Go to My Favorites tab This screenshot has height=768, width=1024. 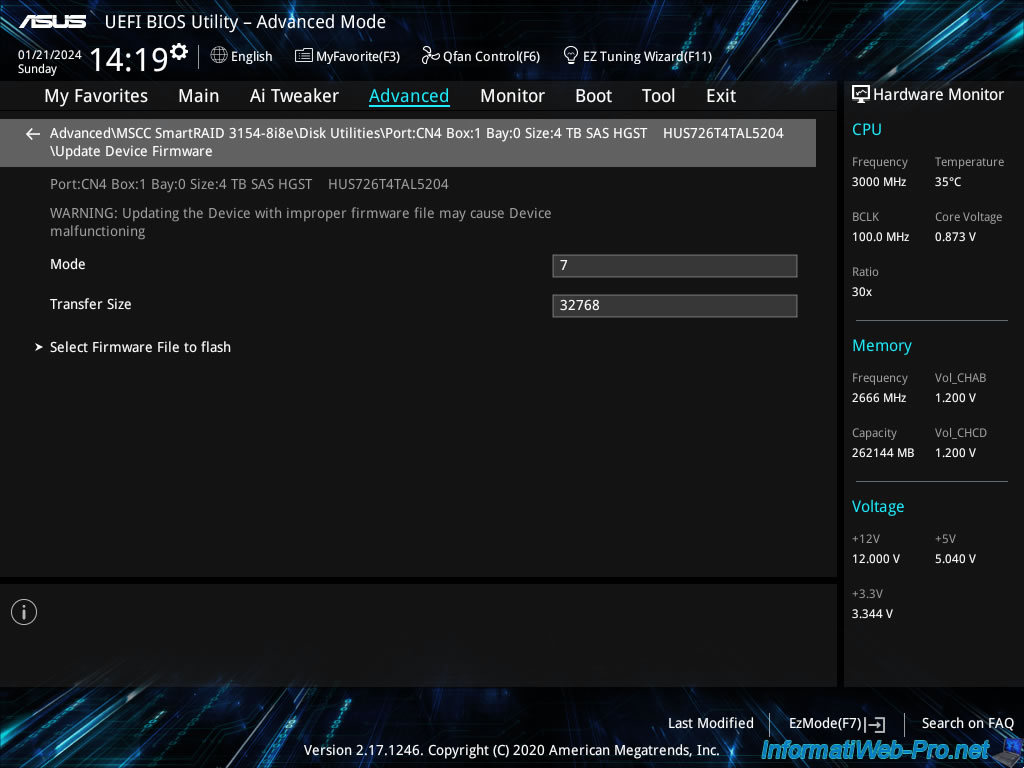[x=96, y=96]
